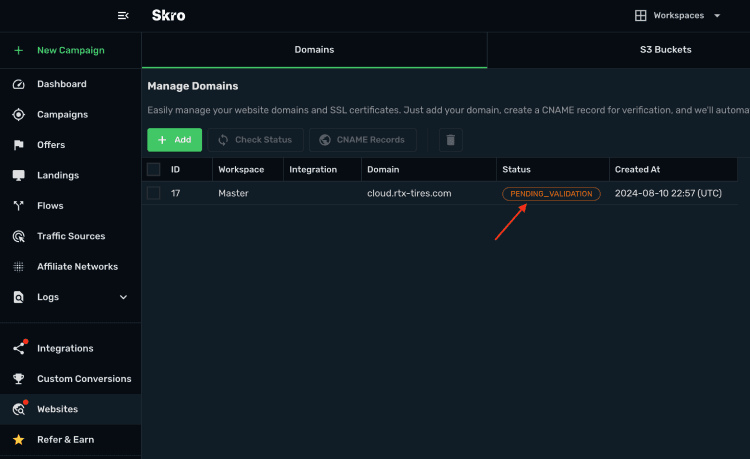Click the cloud.rtx-tires.com domain cell
The image size is (750, 459).
coord(409,193)
